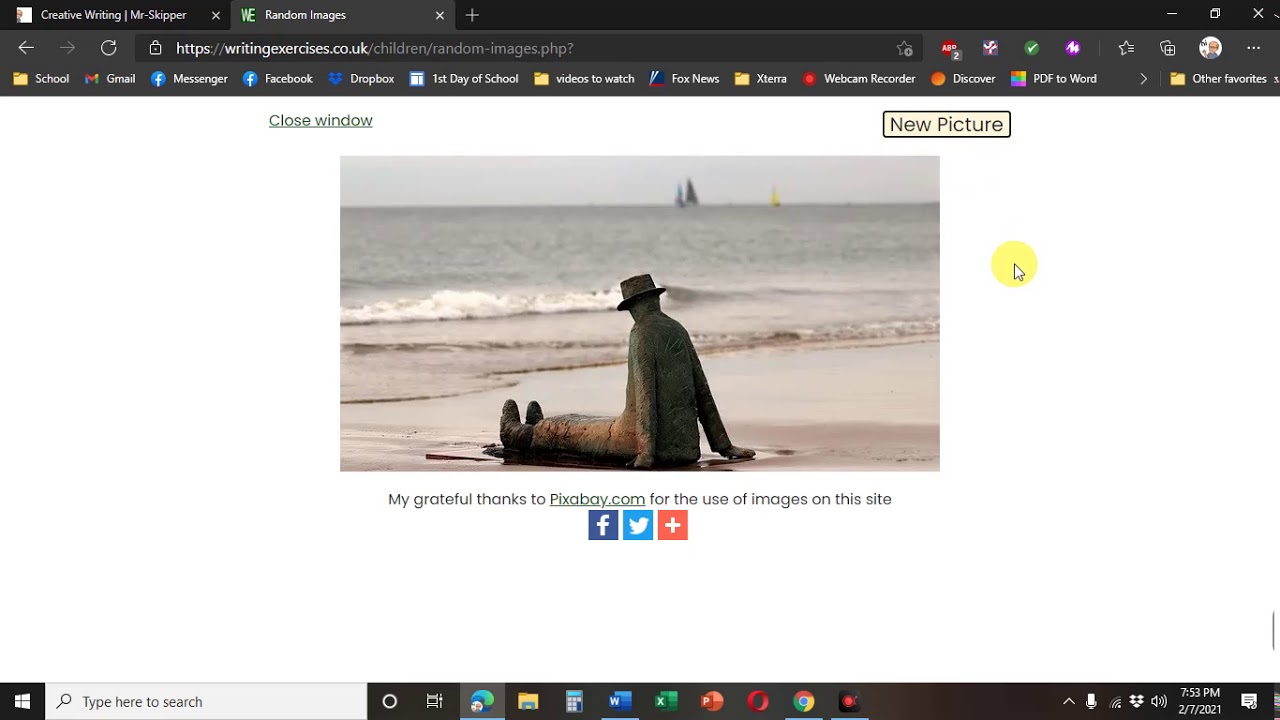Open the Dropbox tray icon
This screenshot has height=720, width=1280.
tap(1137, 701)
